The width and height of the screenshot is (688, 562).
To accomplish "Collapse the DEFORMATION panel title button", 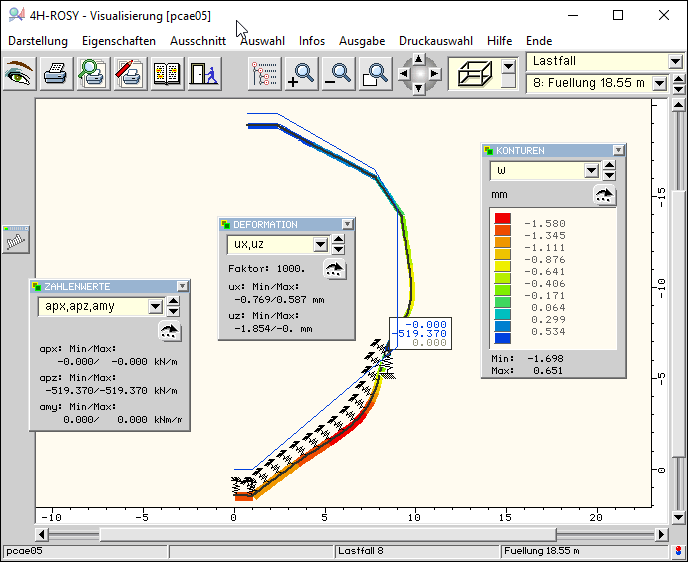I will tap(347, 225).
